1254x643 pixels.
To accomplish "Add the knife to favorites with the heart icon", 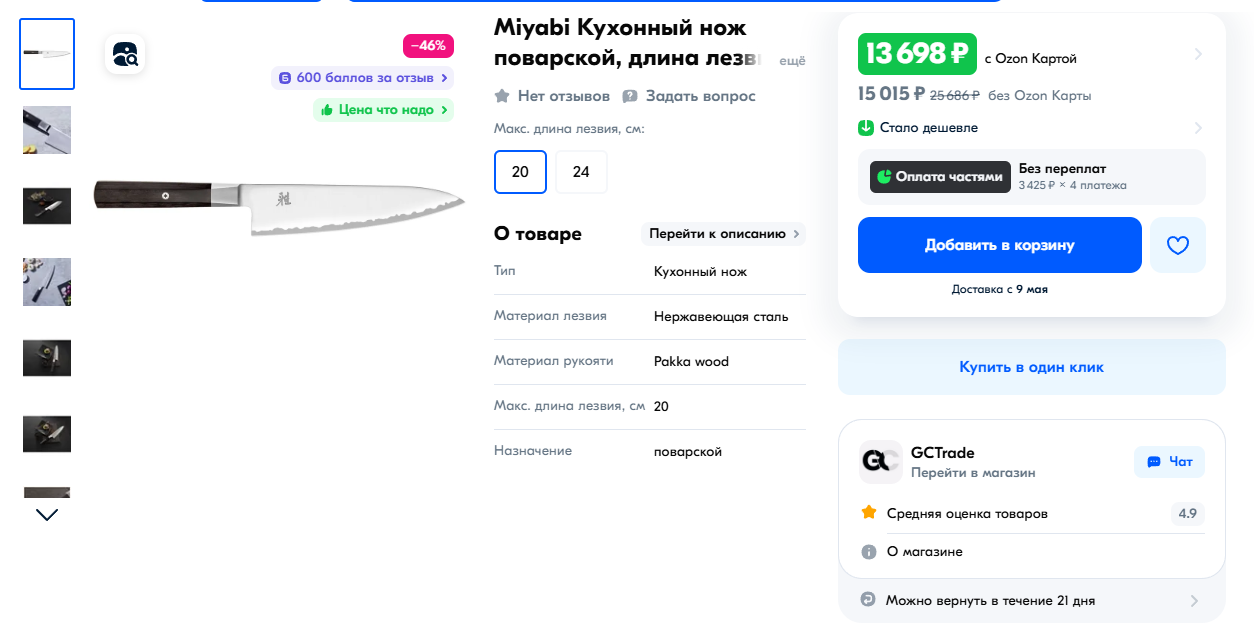I will (1177, 245).
